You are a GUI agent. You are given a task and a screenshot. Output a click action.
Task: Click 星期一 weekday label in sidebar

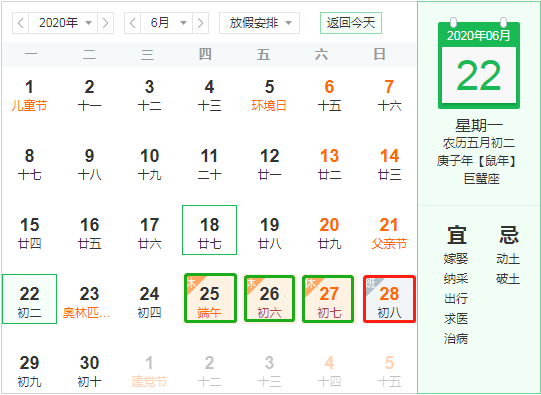pyautogui.click(x=479, y=126)
